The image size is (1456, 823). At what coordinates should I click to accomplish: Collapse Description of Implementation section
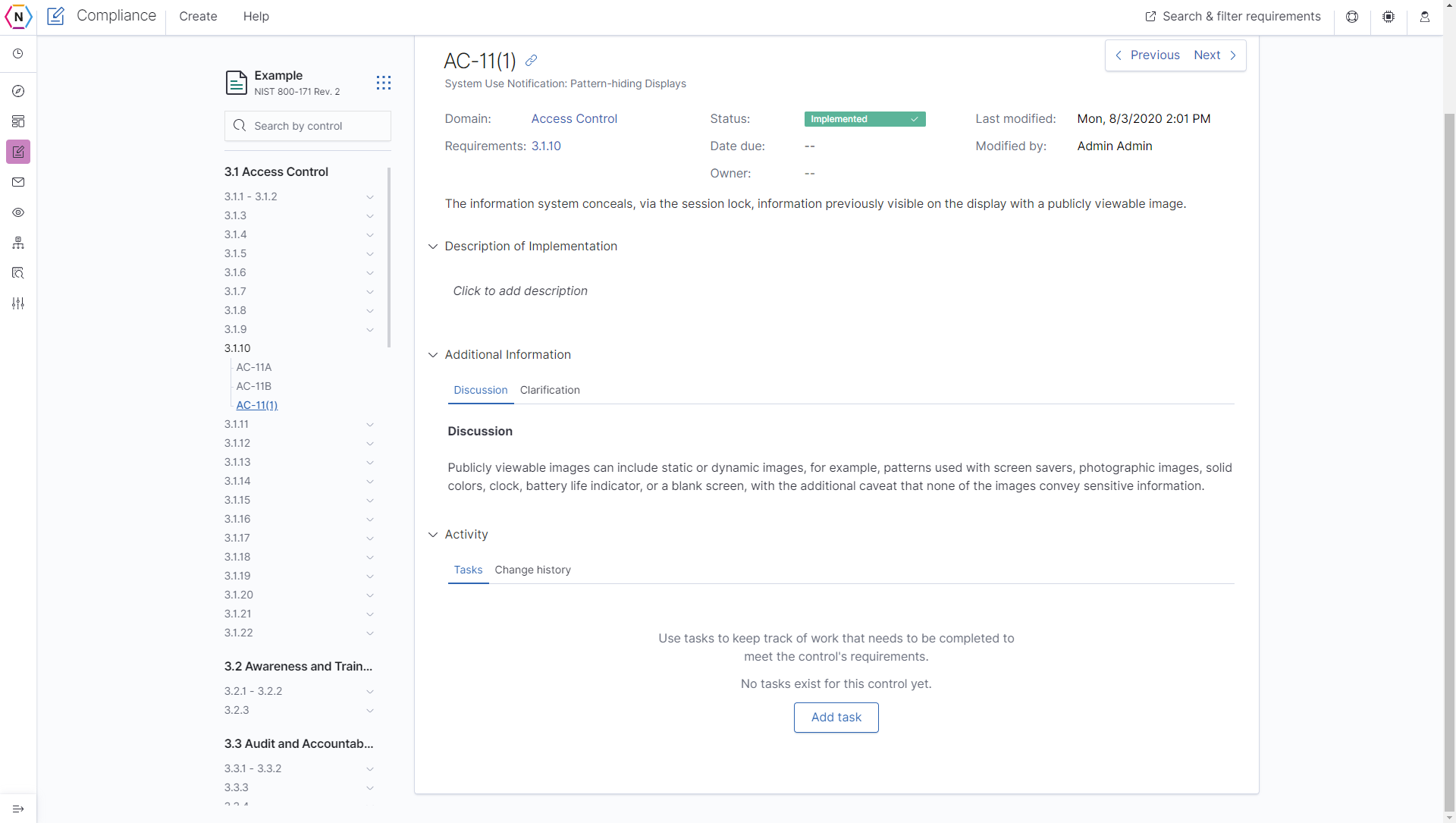433,247
